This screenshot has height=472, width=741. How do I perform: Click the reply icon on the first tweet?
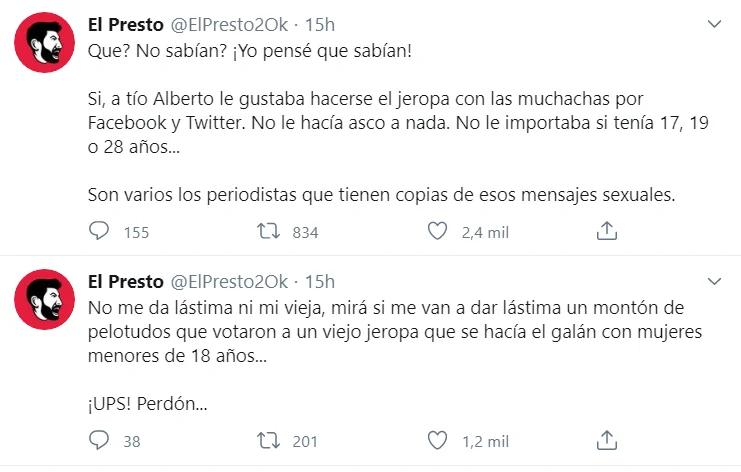tap(99, 231)
